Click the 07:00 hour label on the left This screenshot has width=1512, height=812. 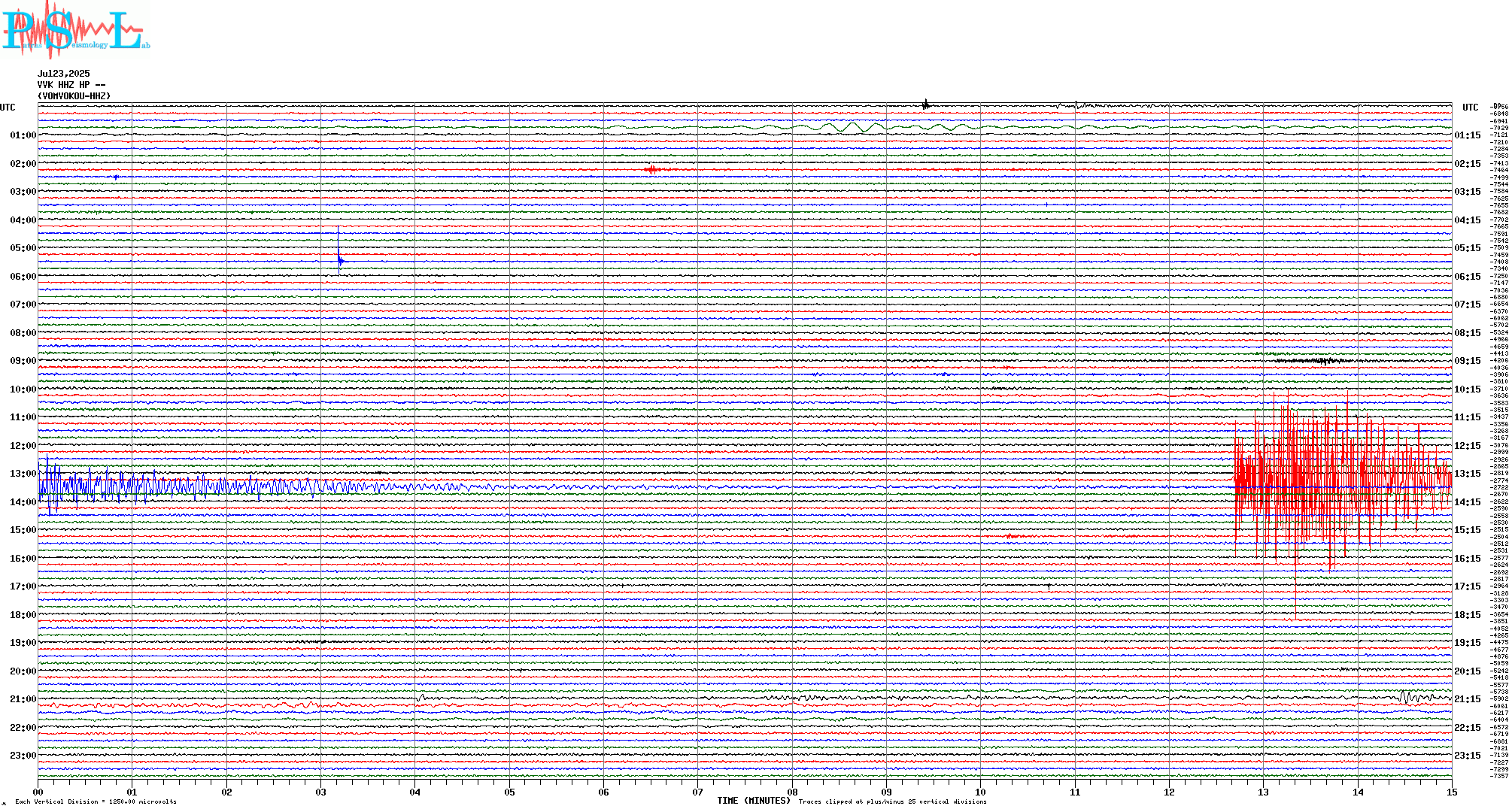coord(23,304)
